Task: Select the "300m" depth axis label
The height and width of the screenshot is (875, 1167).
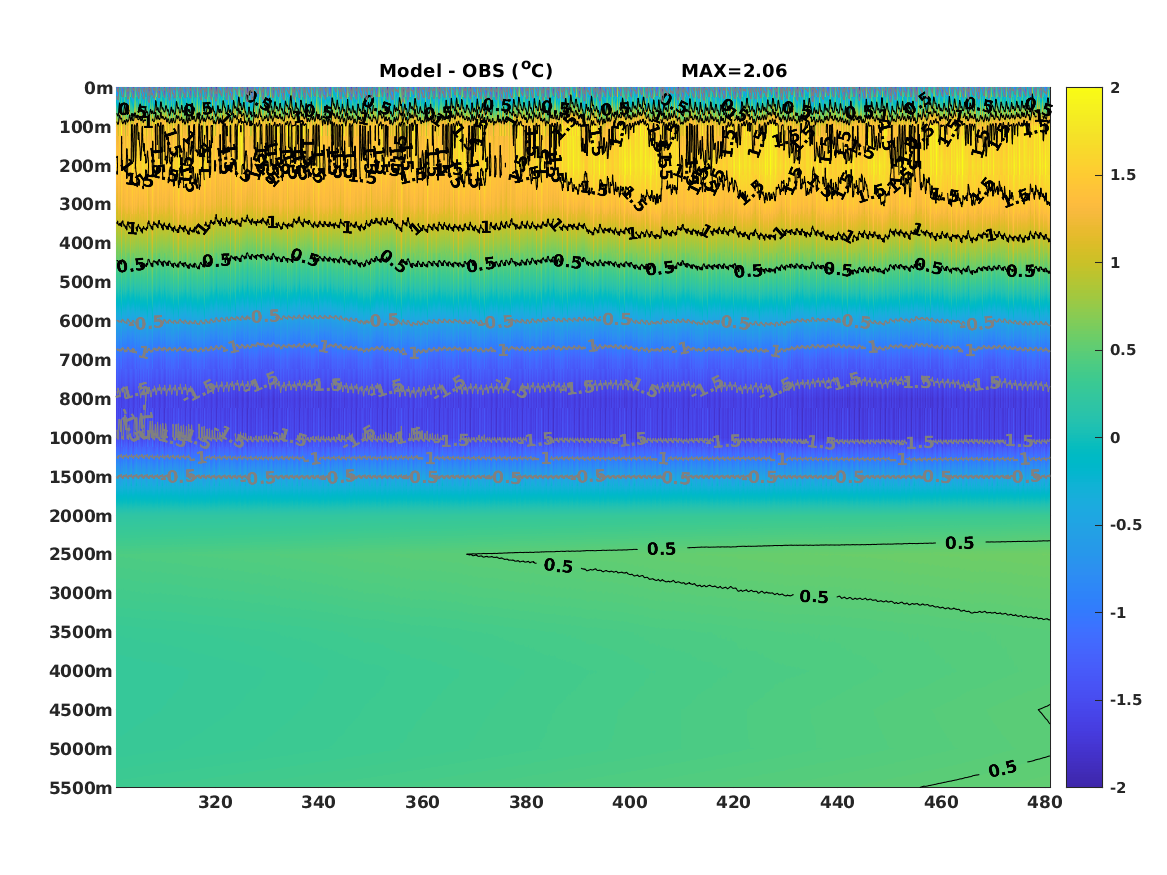Action: (86, 205)
